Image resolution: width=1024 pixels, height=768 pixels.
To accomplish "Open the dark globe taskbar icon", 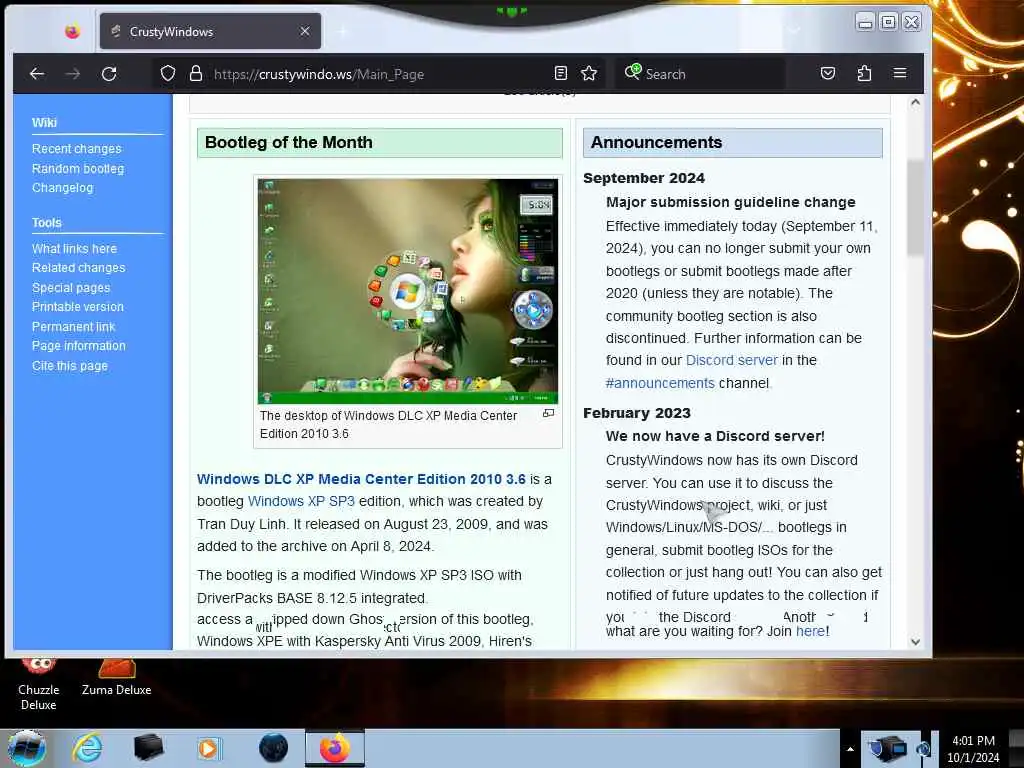I will pos(273,748).
